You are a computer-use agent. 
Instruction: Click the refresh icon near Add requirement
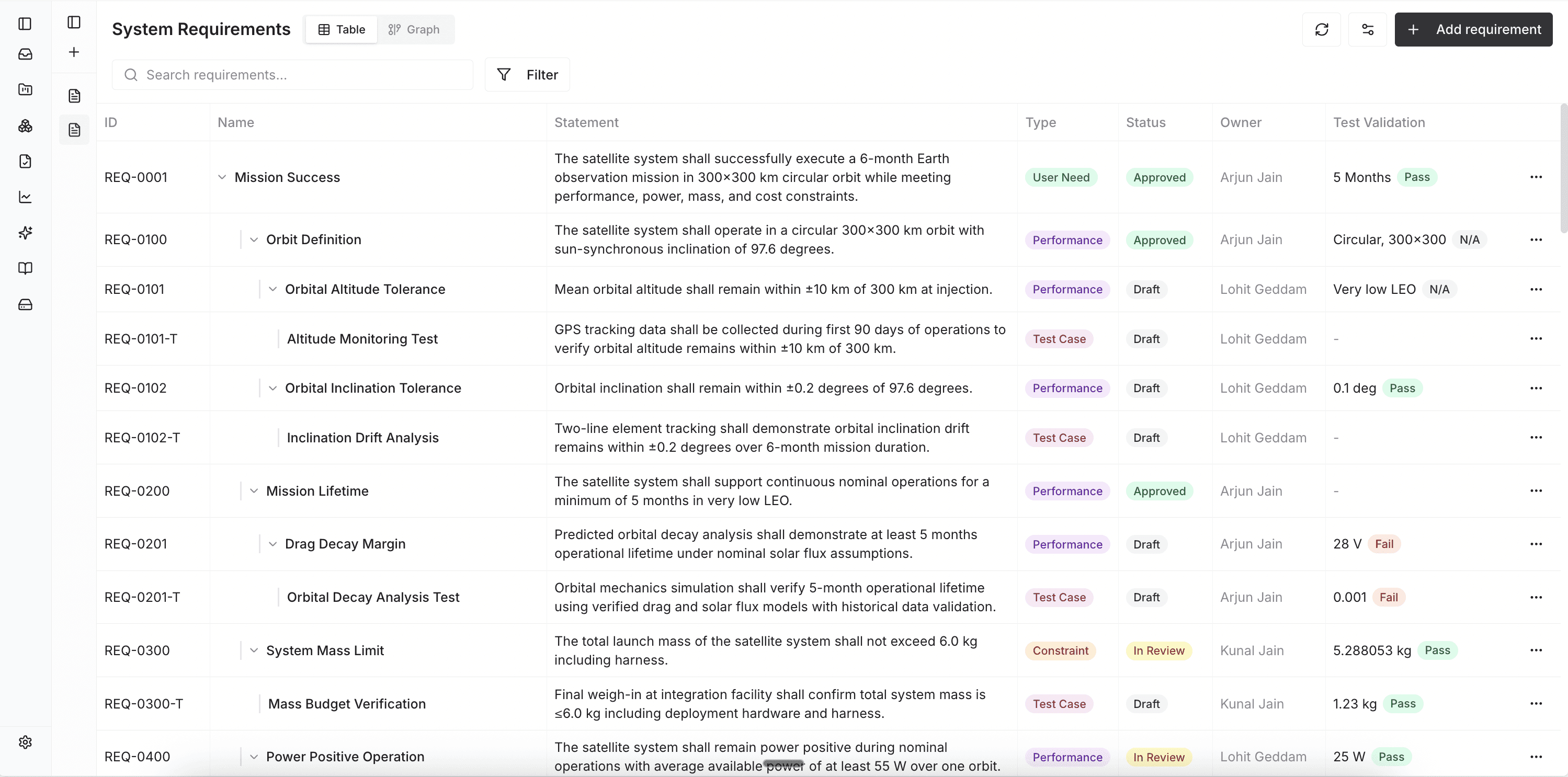pos(1321,29)
